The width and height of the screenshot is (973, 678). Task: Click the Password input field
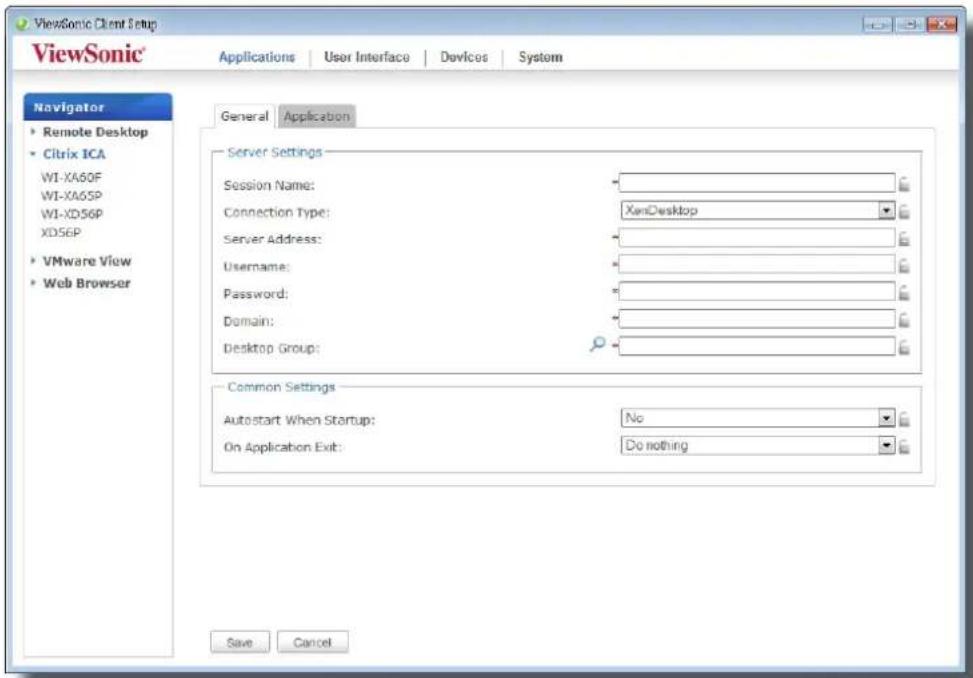pos(757,292)
